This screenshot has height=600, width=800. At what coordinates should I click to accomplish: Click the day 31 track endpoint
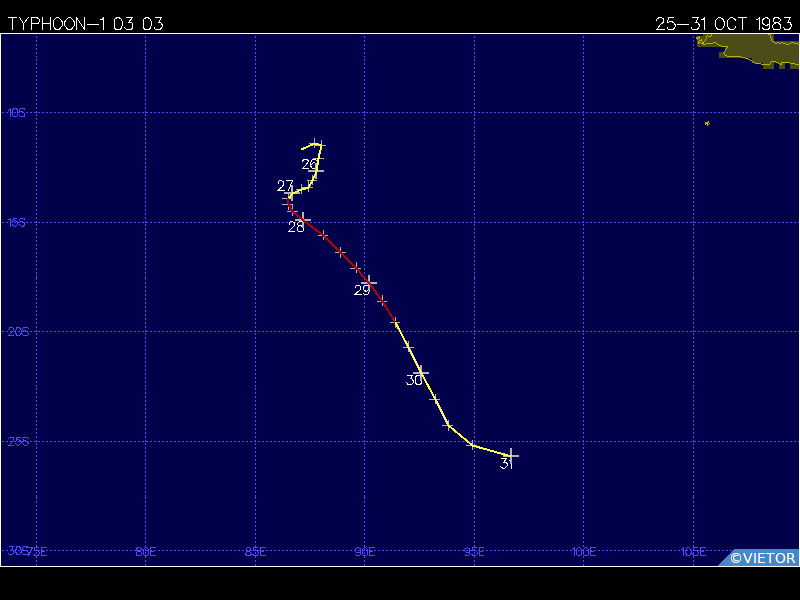(x=512, y=455)
